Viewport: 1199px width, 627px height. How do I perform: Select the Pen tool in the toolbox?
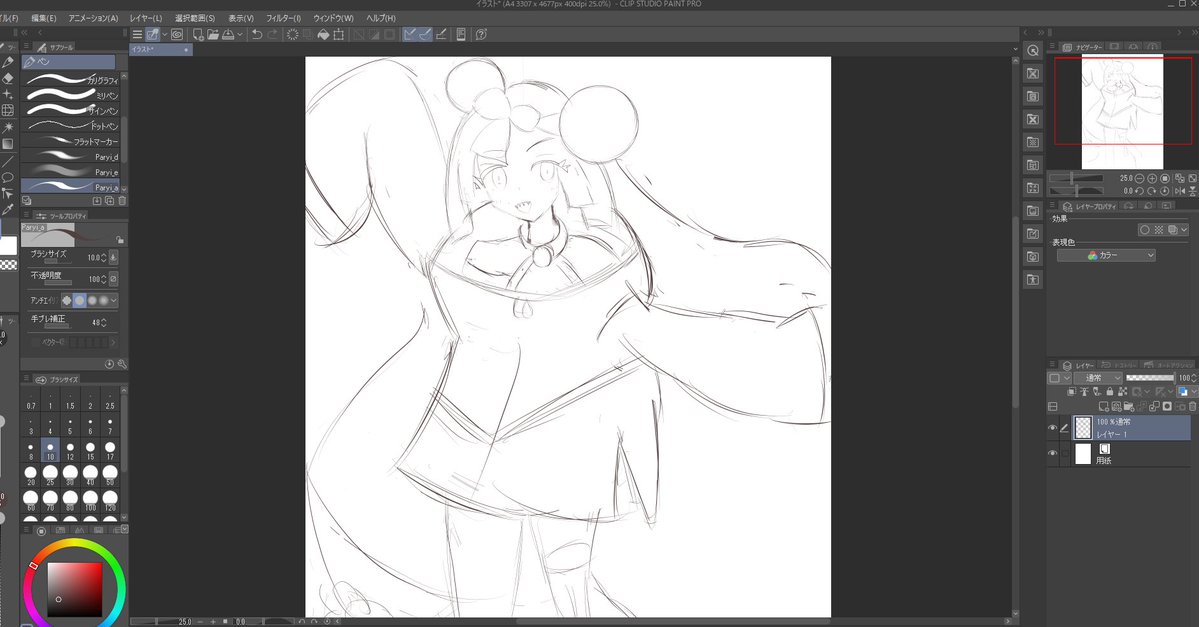click(8, 62)
